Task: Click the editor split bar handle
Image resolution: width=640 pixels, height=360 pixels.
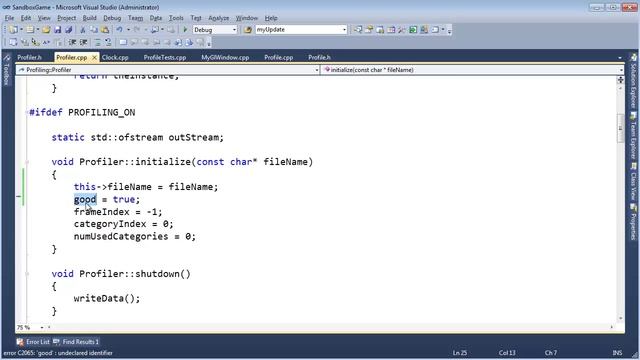Action: (x=620, y=80)
